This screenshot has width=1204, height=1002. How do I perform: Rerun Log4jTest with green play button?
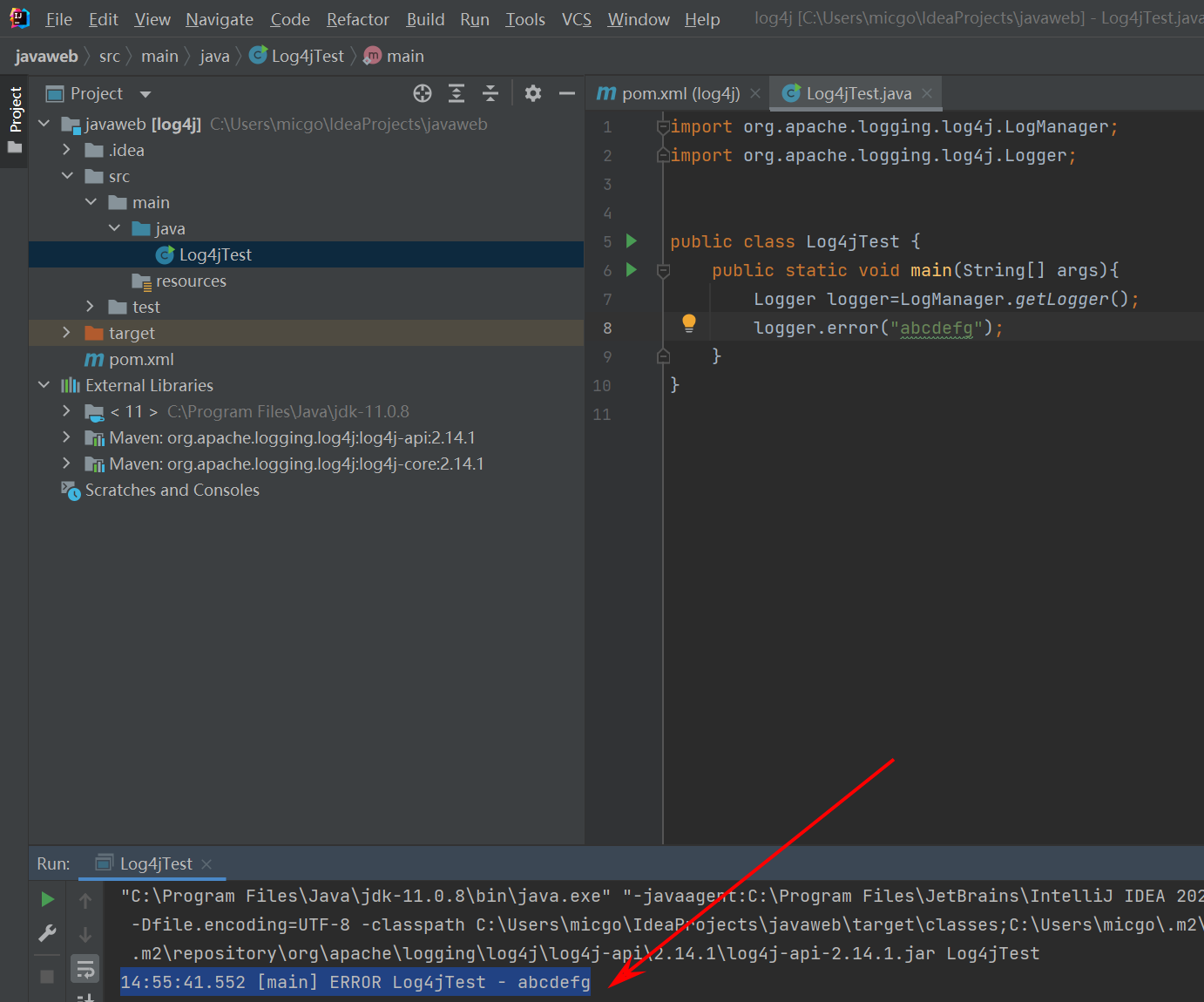[x=48, y=899]
